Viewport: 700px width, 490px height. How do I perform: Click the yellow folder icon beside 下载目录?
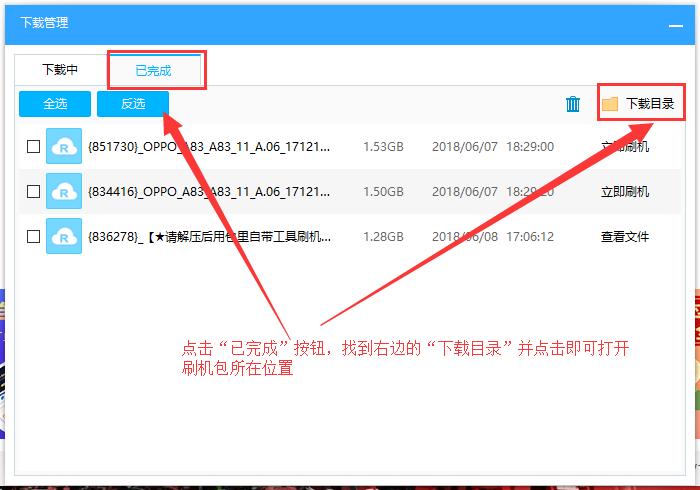(609, 104)
